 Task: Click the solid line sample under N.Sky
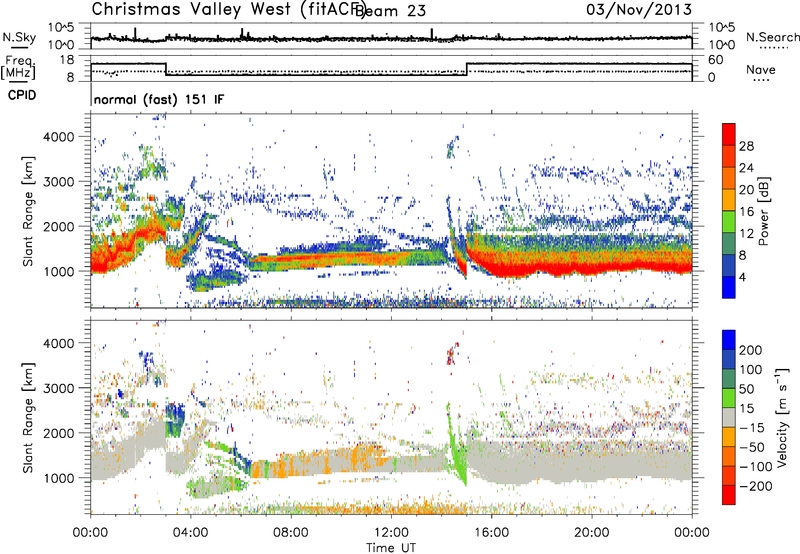pyautogui.click(x=19, y=47)
